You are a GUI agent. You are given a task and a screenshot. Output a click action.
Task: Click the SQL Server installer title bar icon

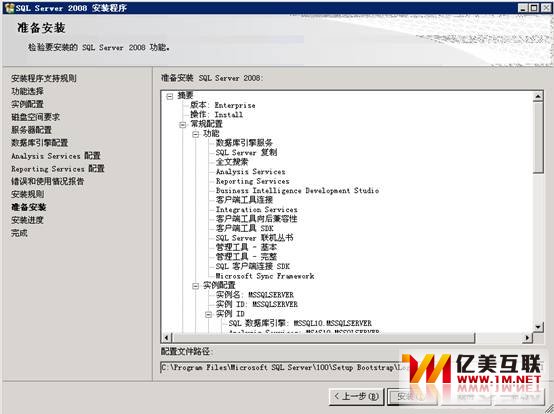[9, 8]
